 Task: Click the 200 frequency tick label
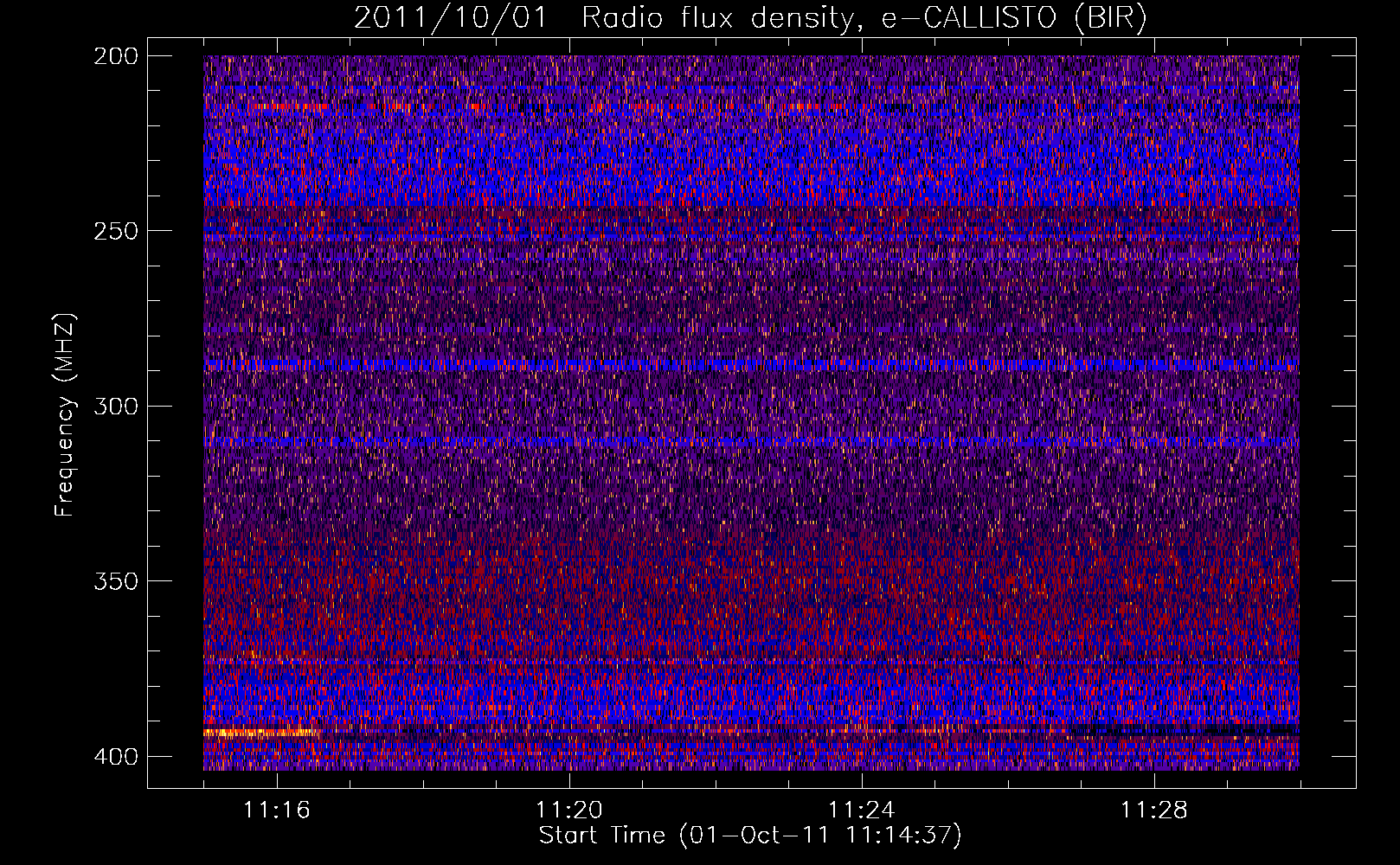point(115,56)
